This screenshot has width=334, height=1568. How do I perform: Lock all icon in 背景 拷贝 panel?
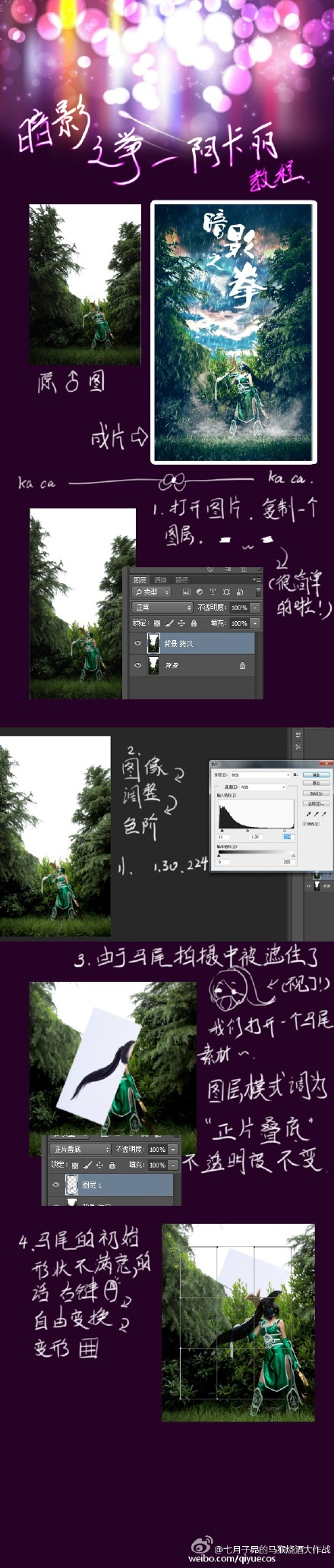point(194,623)
